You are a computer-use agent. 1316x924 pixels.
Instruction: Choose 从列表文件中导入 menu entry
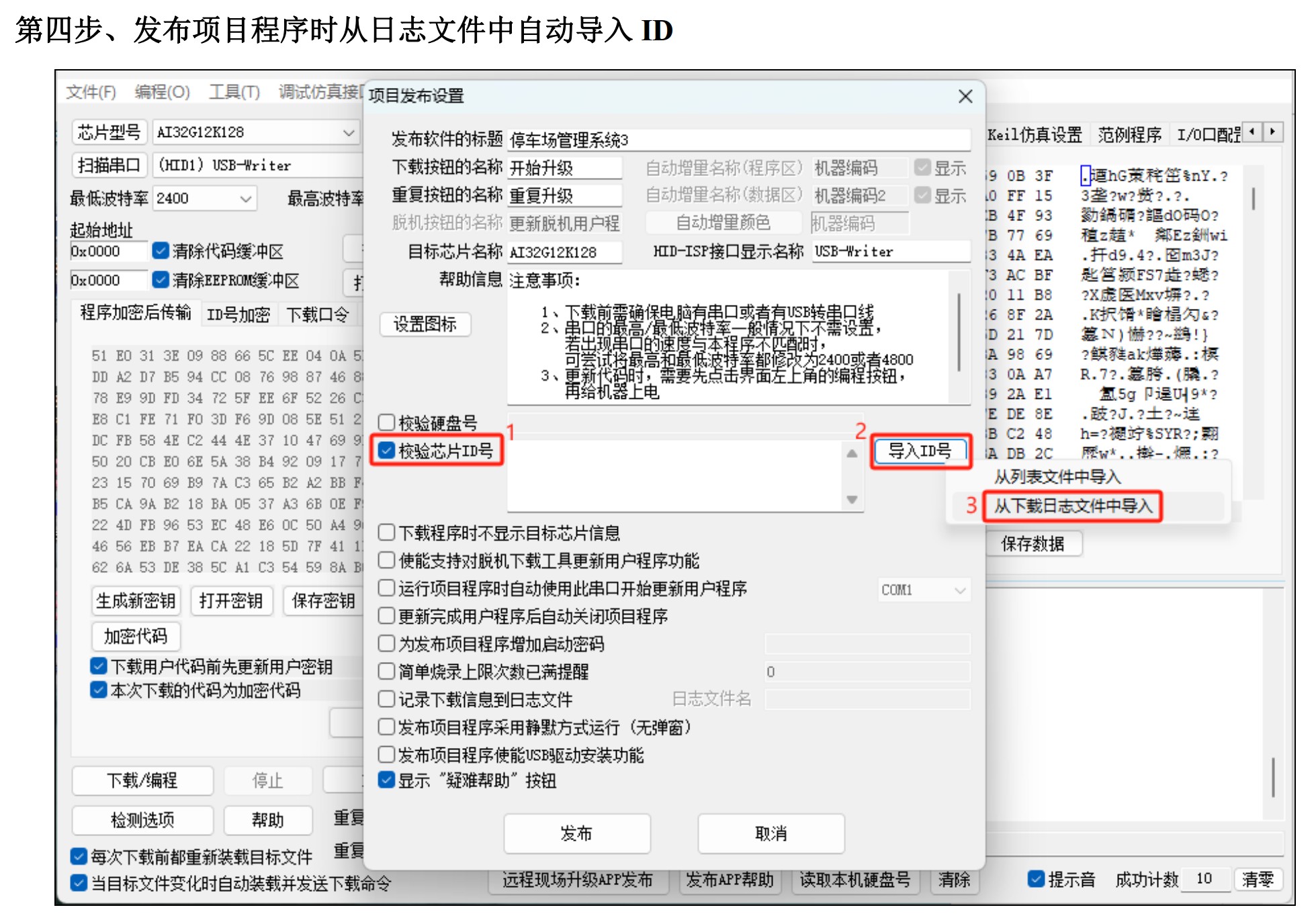[1057, 477]
